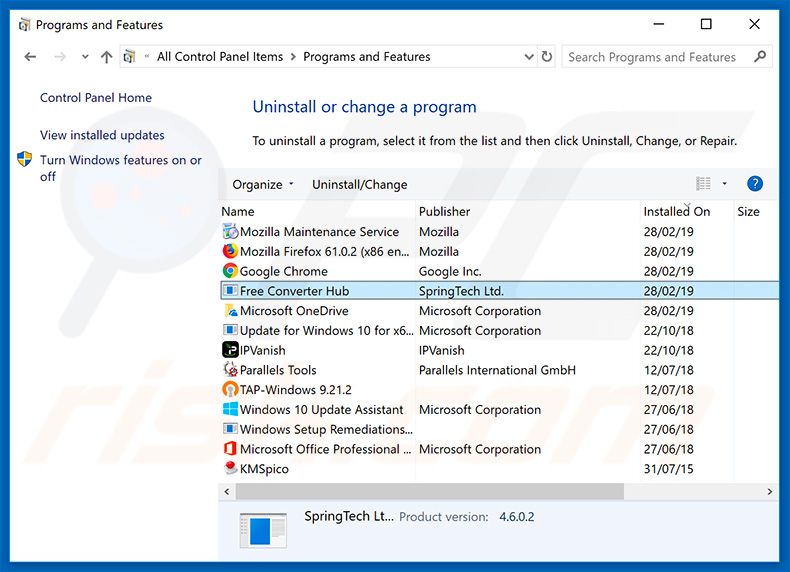Image resolution: width=790 pixels, height=572 pixels.
Task: Click the Windows Setup Remediations icon
Action: [x=230, y=428]
